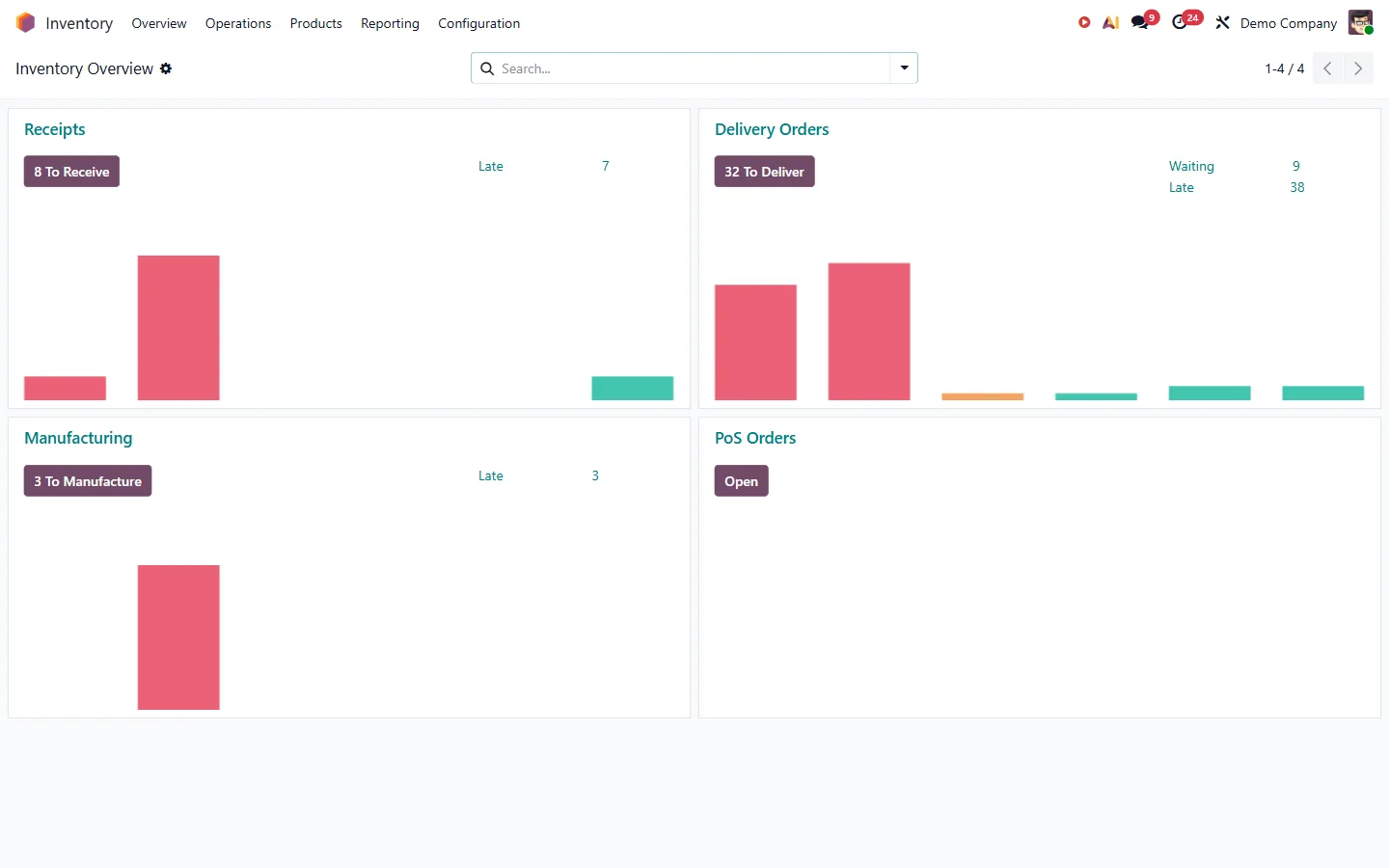Expand the search options dropdown arrow
Viewport: 1389px width, 868px height.
(904, 68)
